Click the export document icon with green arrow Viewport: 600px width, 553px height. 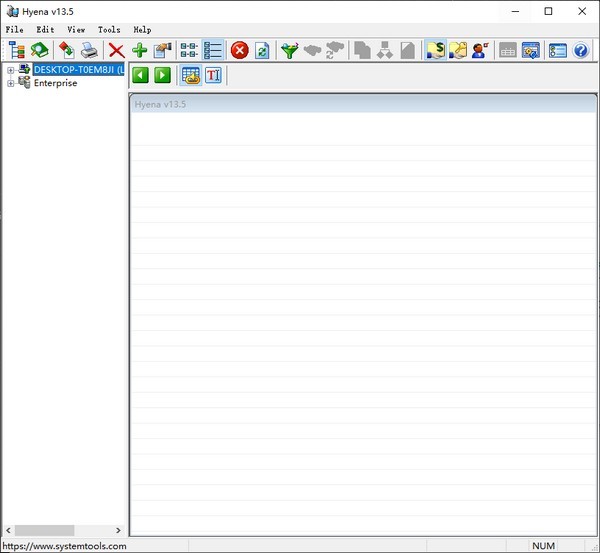67,50
